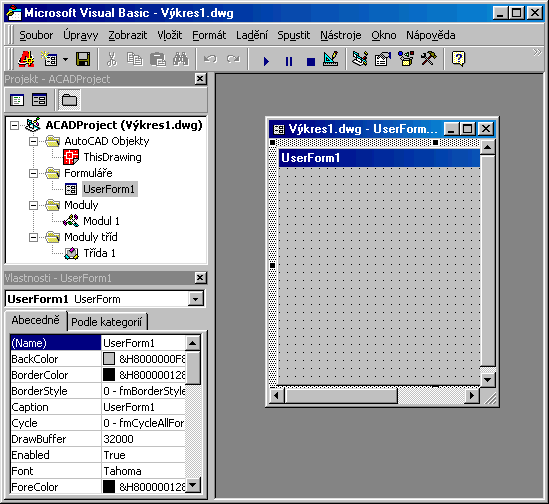
Task: Click Insert UserForm toolbar icon
Action: 49,59
